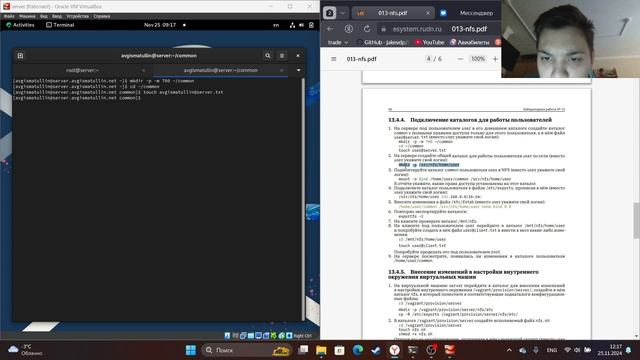This screenshot has width=640, height=360.
Task: Show hidden system tray icons
Action: click(509, 350)
